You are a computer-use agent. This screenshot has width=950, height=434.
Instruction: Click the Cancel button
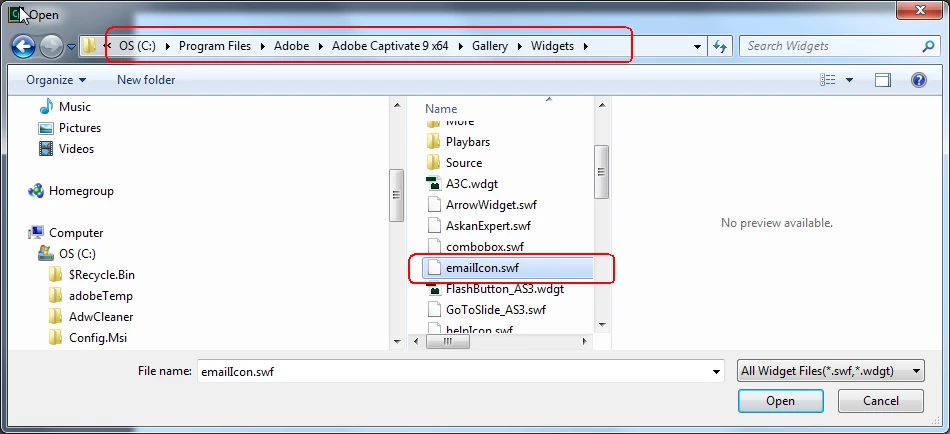click(x=881, y=401)
